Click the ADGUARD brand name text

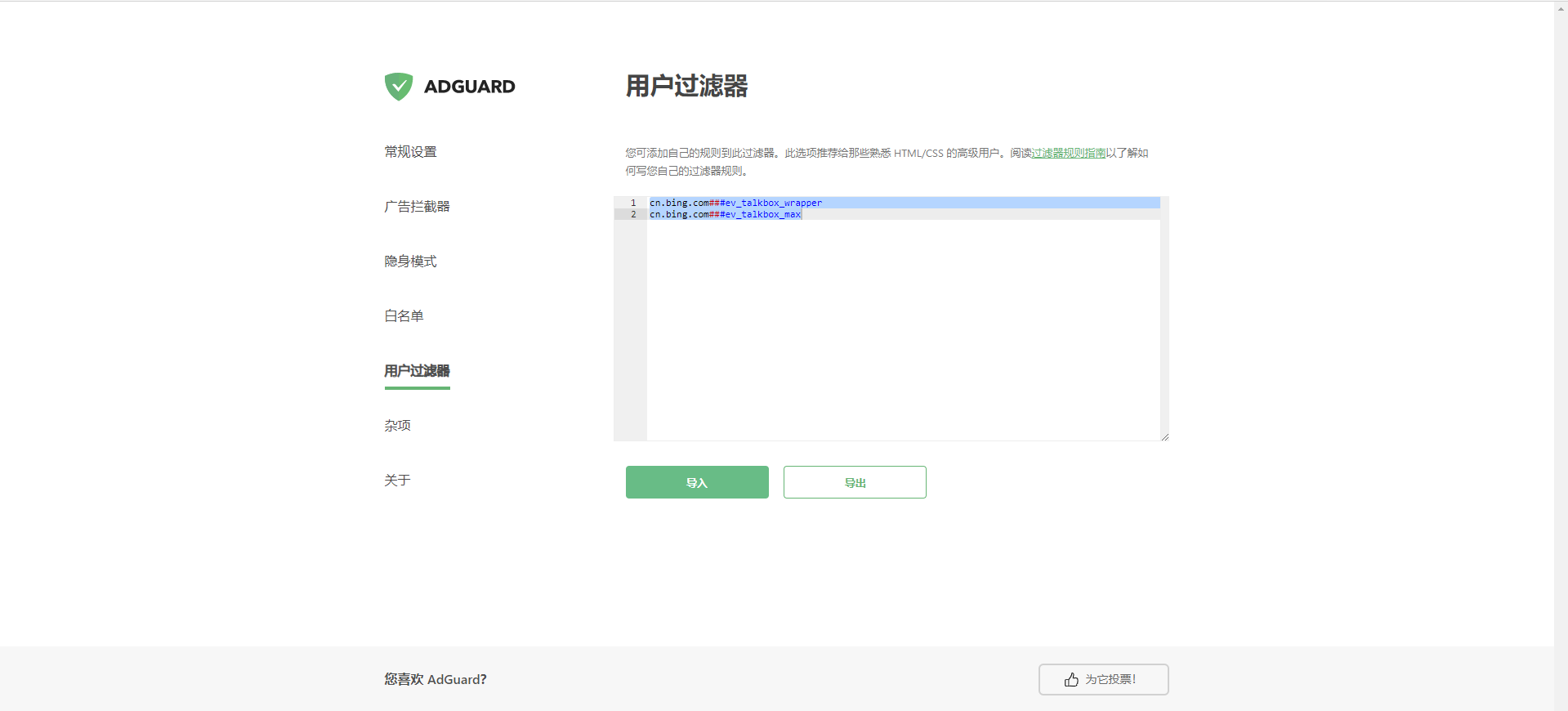tap(470, 87)
